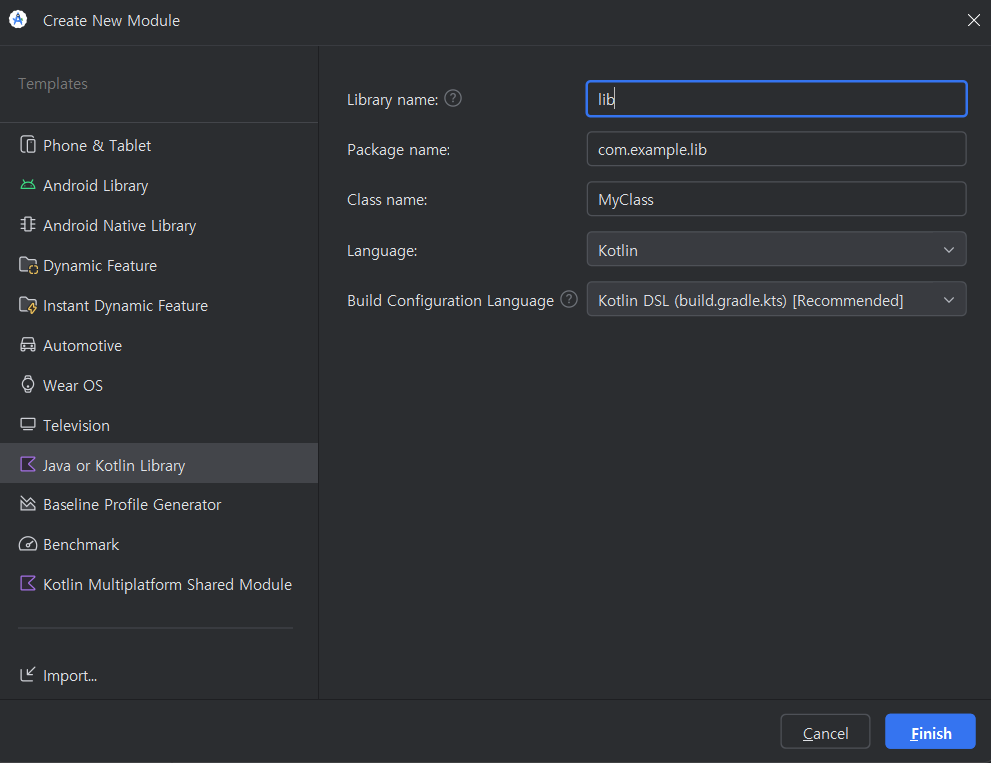Choose the Television template icon
Screen dimensions: 991x763
27,425
